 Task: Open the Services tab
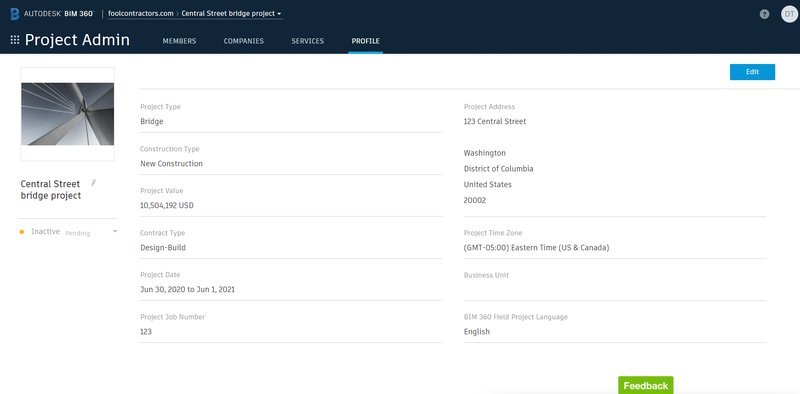point(308,41)
